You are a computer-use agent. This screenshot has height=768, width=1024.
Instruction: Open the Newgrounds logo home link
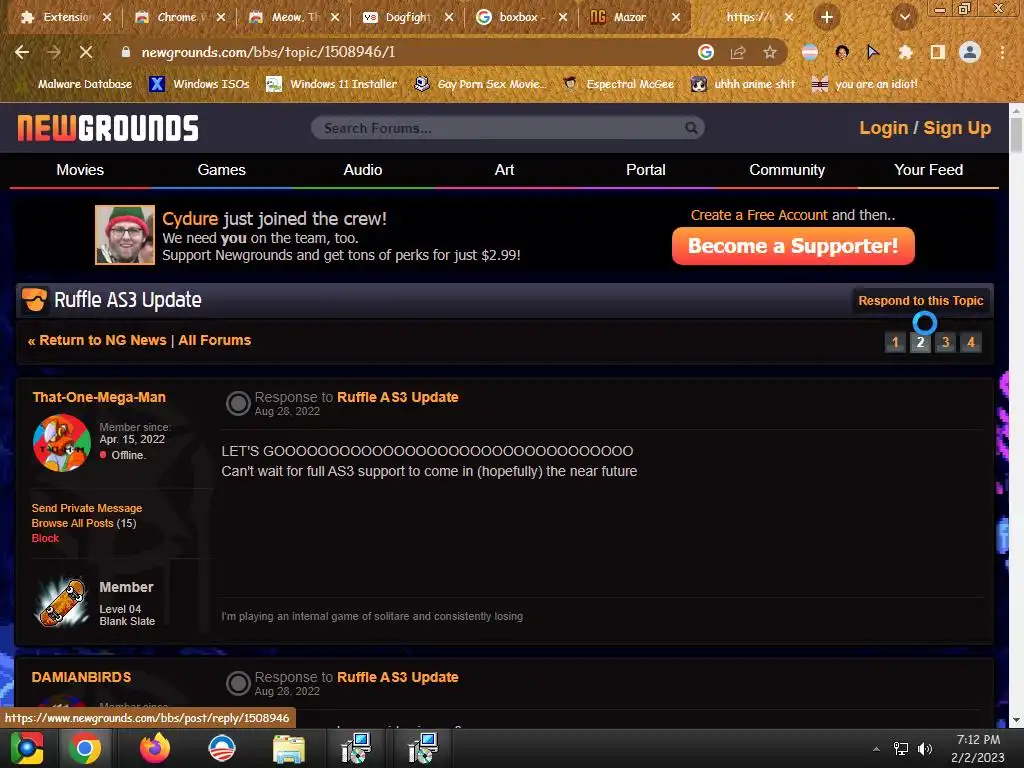pyautogui.click(x=108, y=128)
